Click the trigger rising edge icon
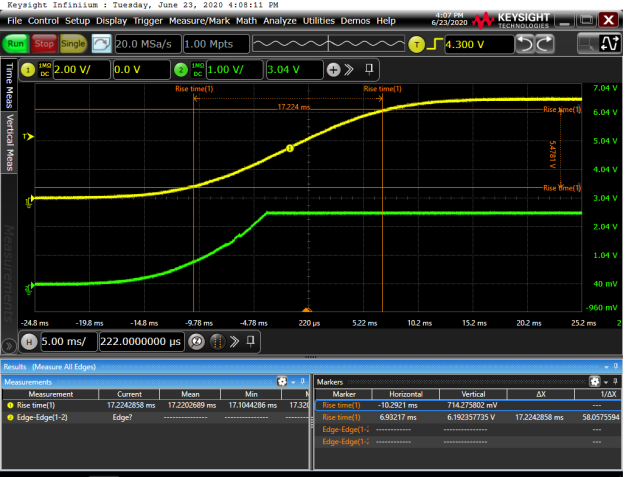Screen dimensions: 629x477 coord(435,44)
